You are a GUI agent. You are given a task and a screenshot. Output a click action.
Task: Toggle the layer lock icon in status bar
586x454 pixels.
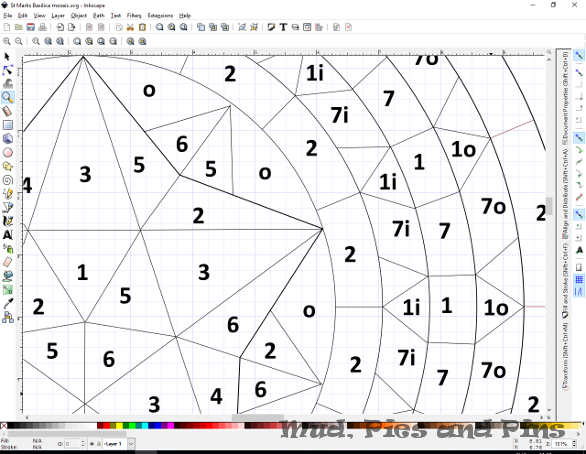pos(98,444)
